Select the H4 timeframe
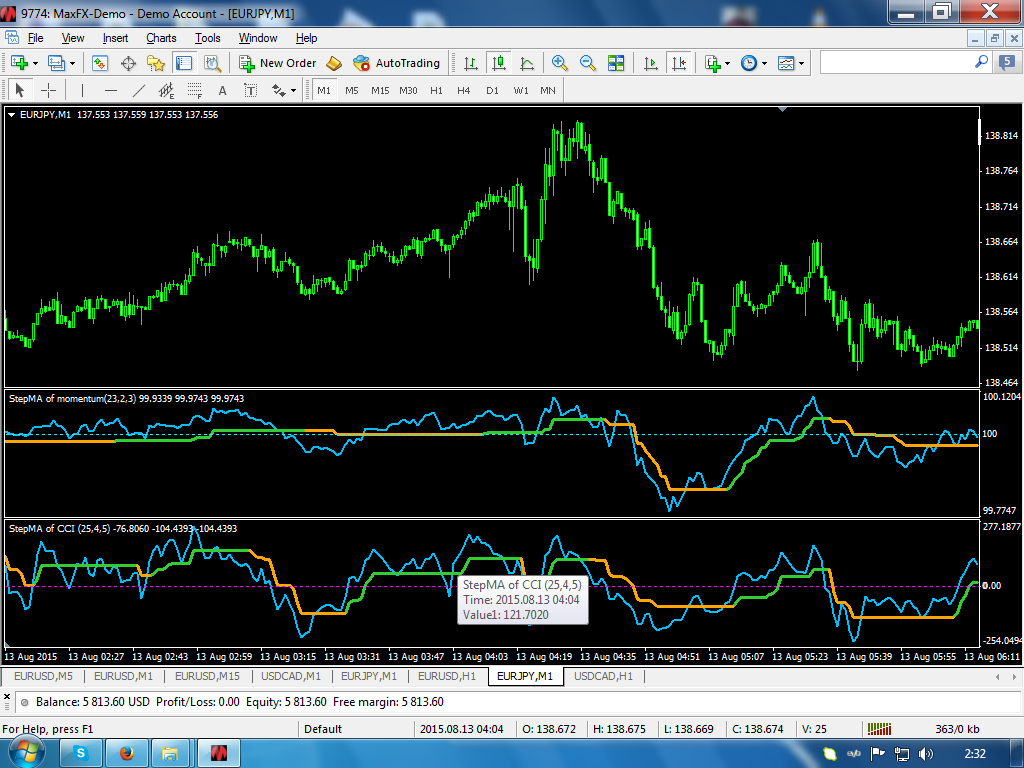 [x=464, y=90]
